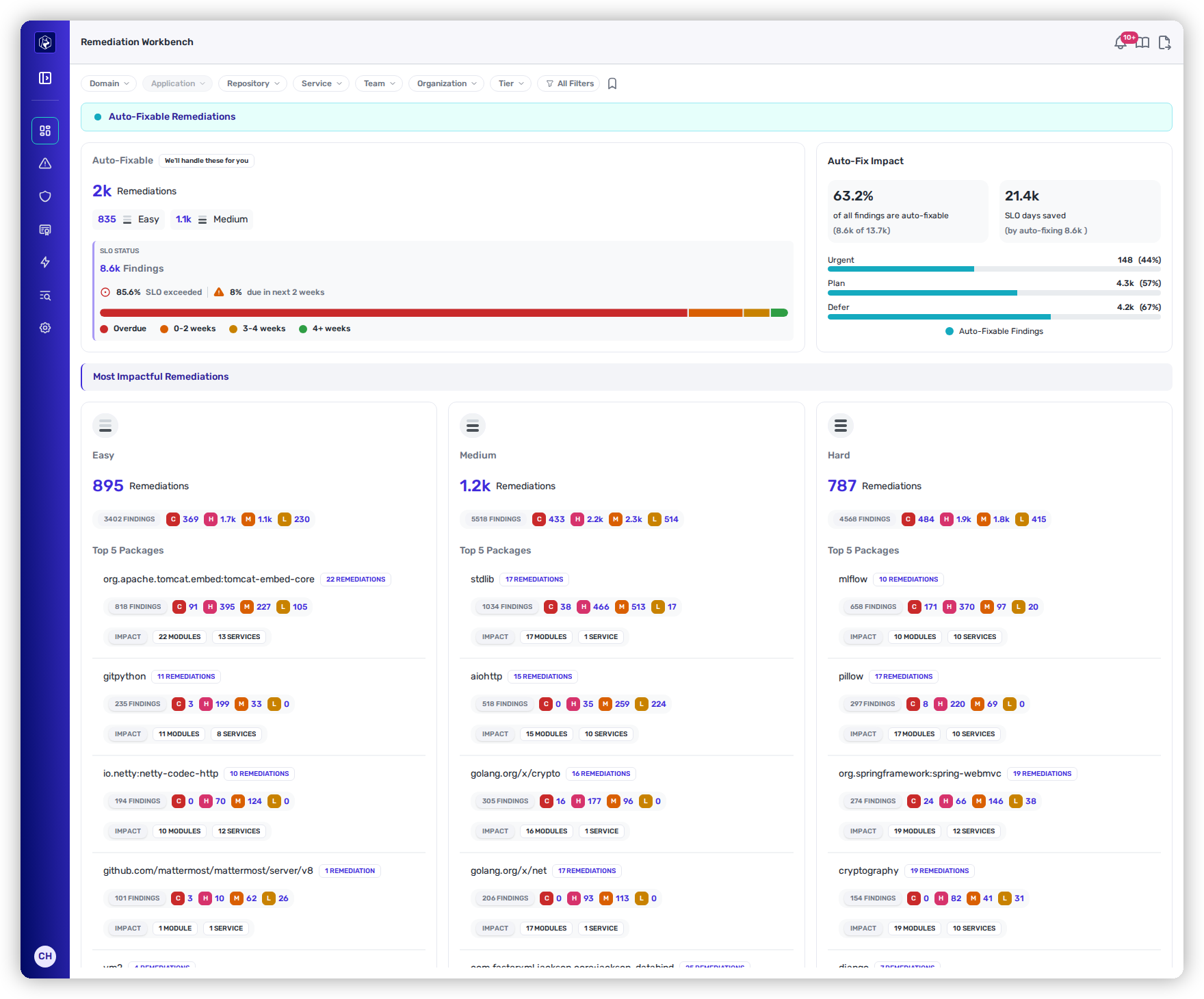Open the gitpython package entry
This screenshot has height=999, width=1204.
point(125,677)
